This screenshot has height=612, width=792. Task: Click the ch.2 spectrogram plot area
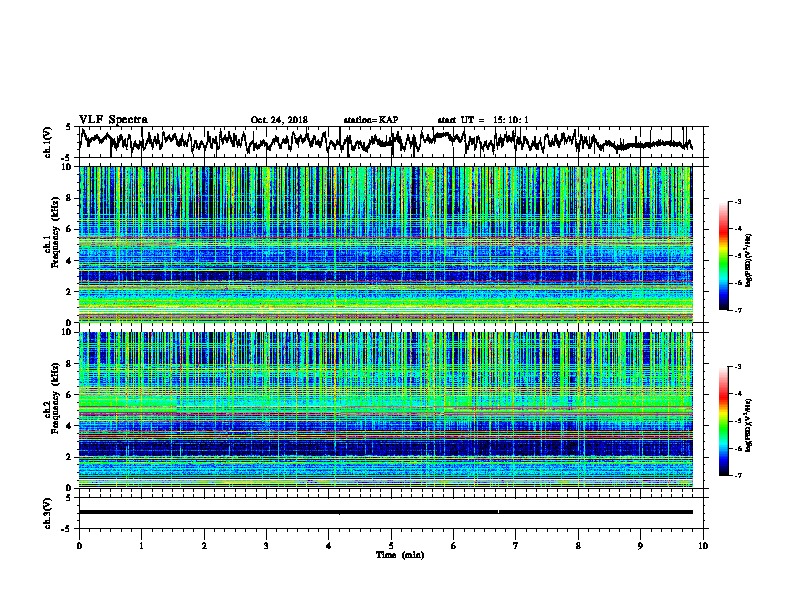pyautogui.click(x=386, y=410)
